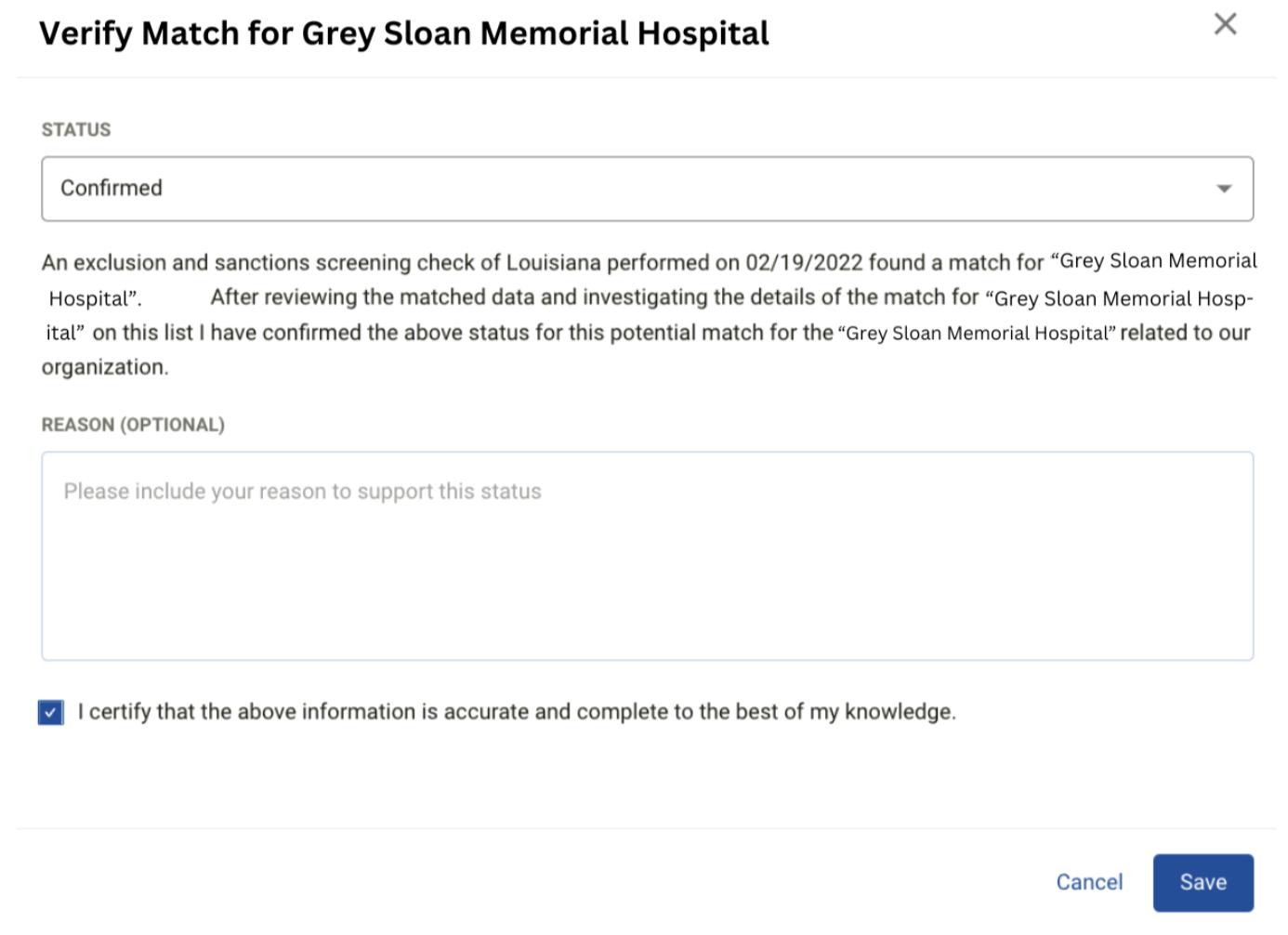Toggle the accuracy certification tick box
This screenshot has width=1288, height=935.
[51, 712]
